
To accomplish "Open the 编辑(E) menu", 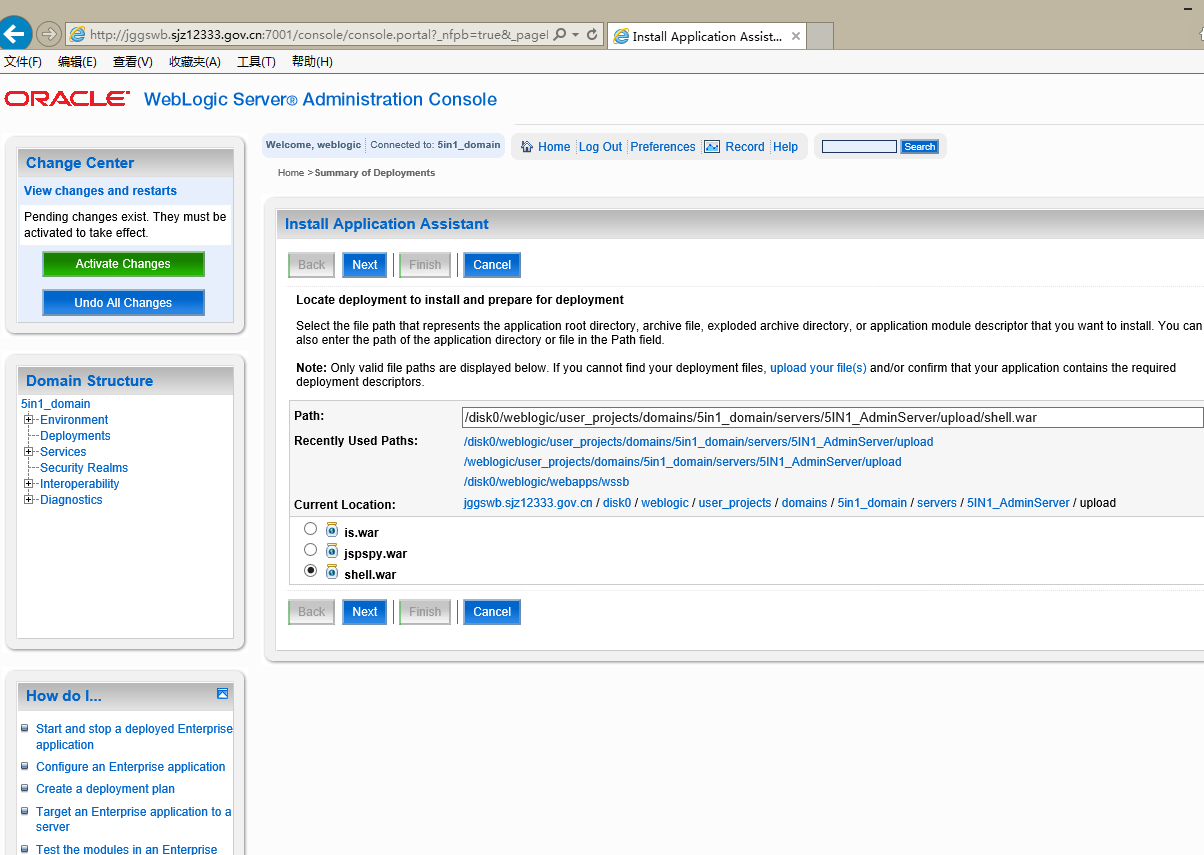I will click(x=77, y=62).
